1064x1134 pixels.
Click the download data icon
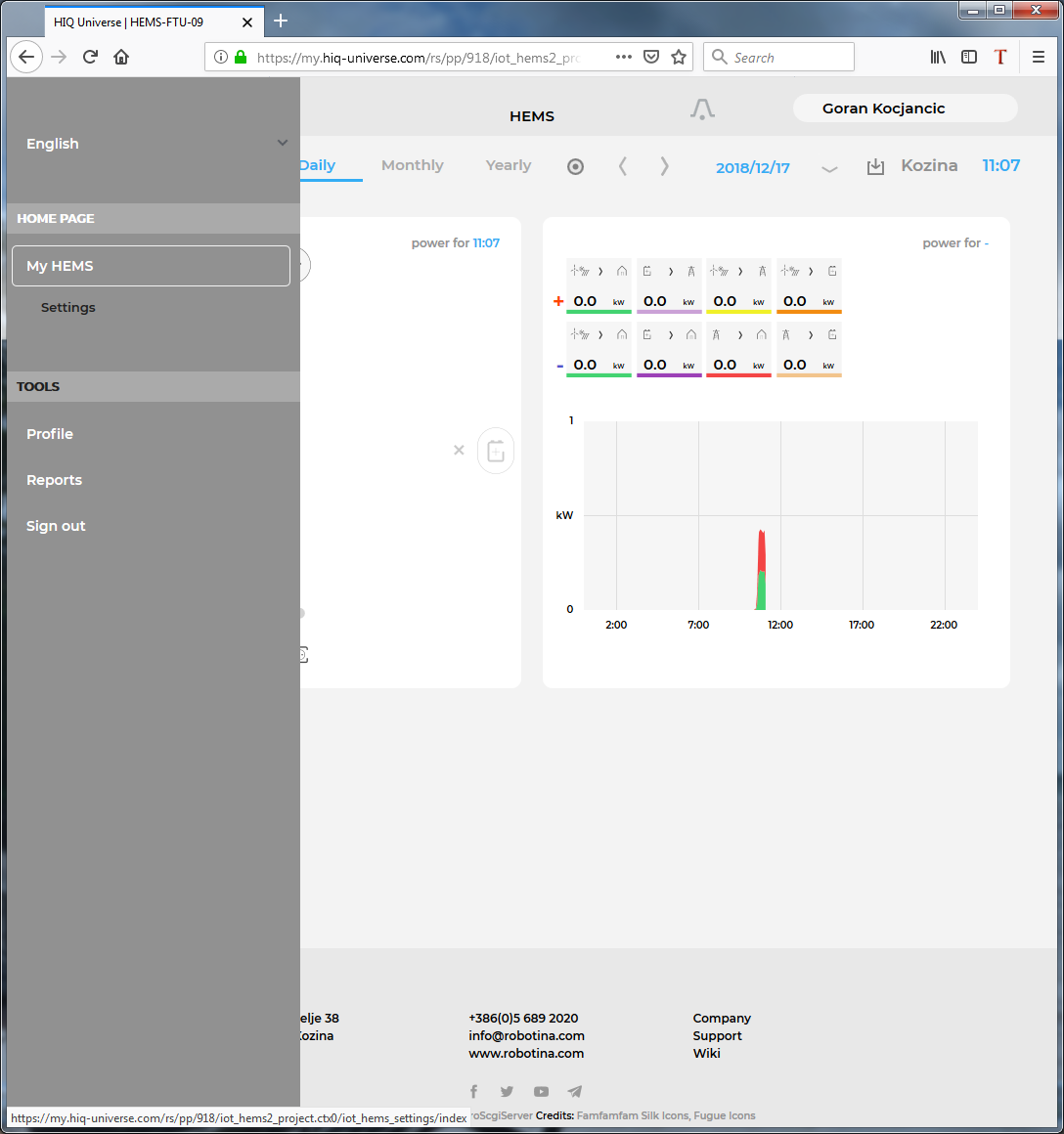[875, 167]
